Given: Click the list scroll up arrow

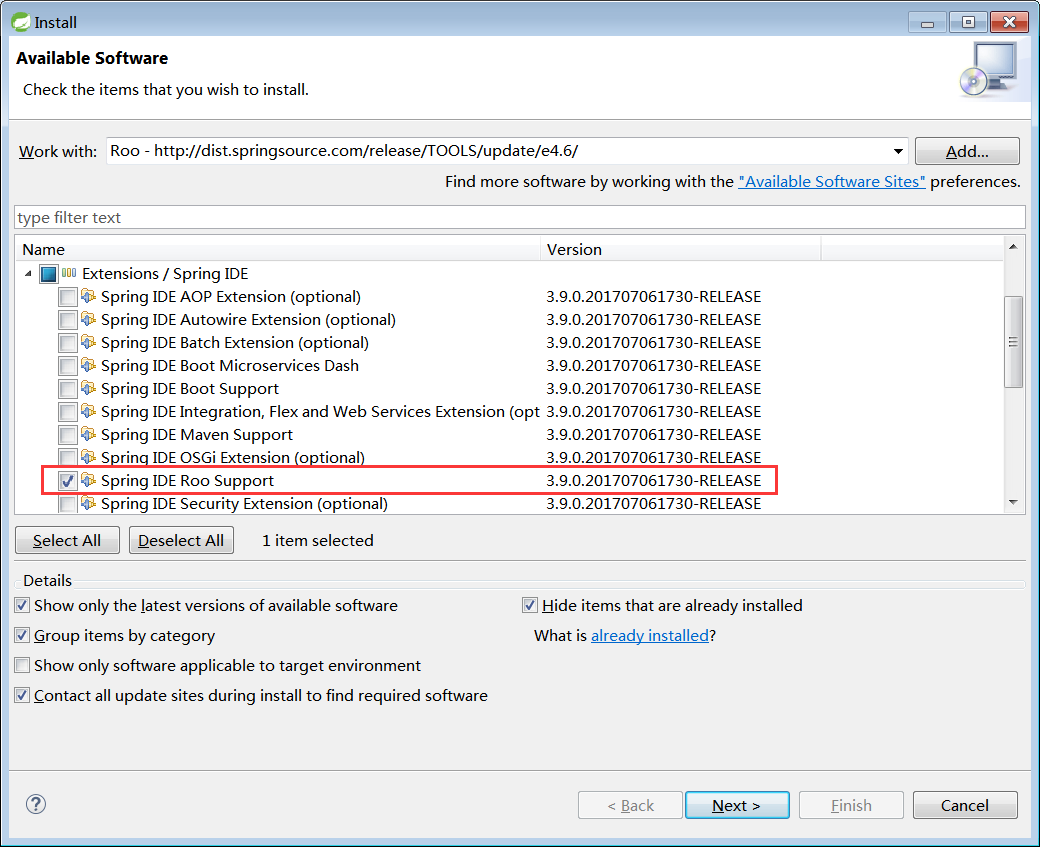Looking at the screenshot, I should point(1013,247).
